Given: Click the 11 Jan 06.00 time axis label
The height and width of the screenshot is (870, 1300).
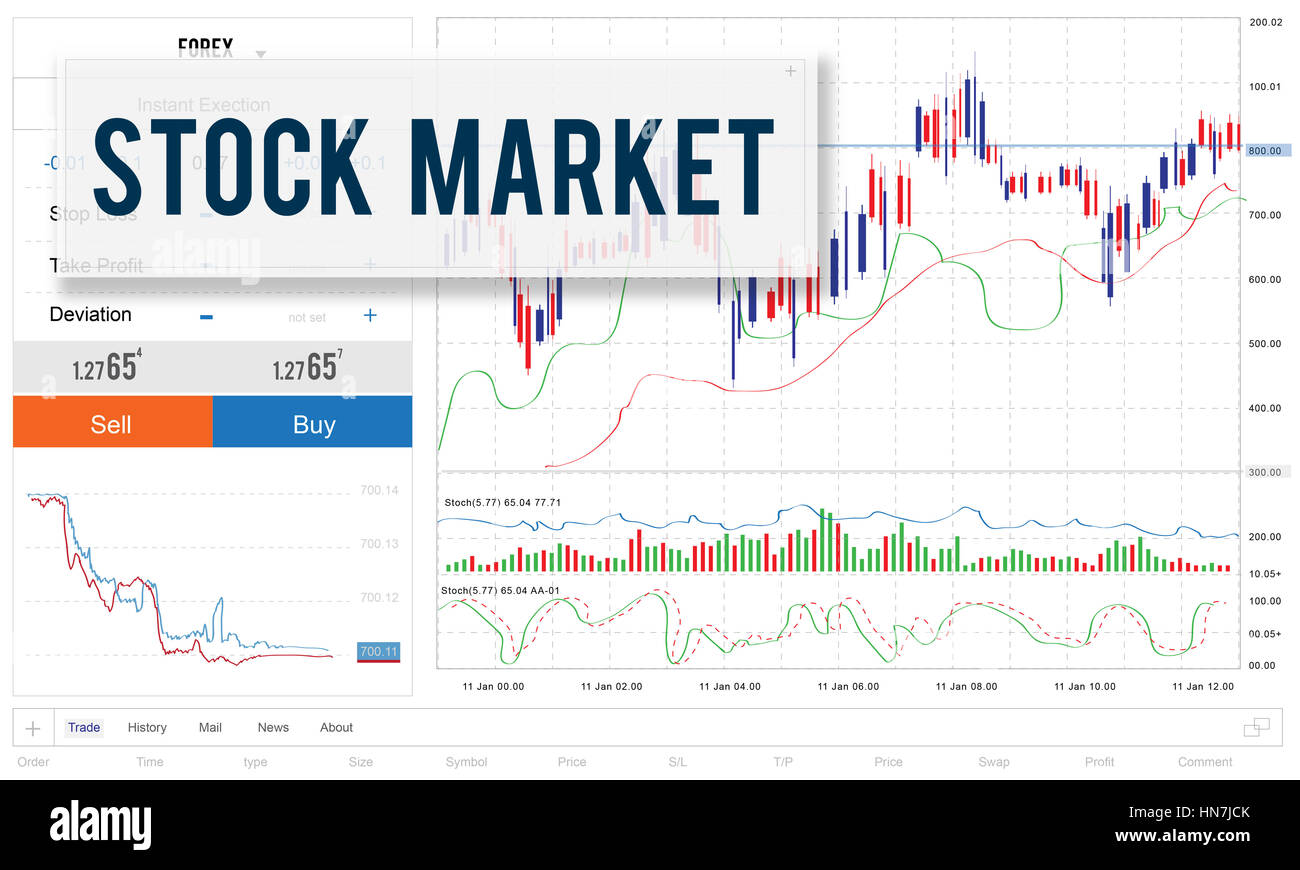Looking at the screenshot, I should [848, 686].
